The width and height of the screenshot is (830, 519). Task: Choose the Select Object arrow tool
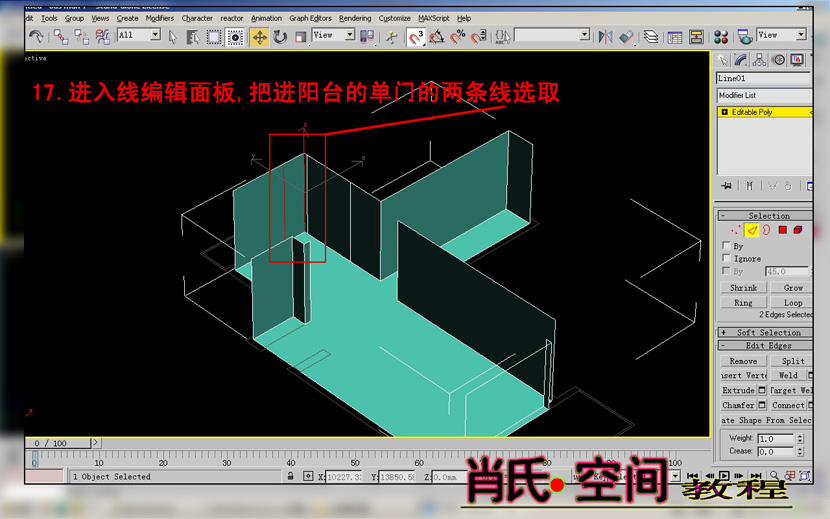[173, 37]
